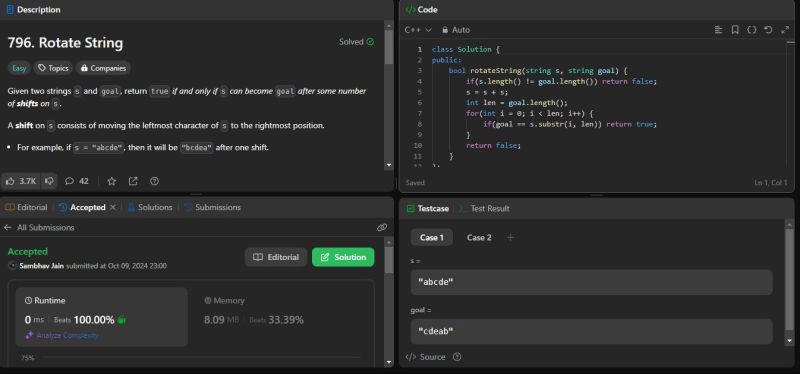The image size is (800, 374).
Task: Click the help icon next to Source
Action: coord(457,357)
